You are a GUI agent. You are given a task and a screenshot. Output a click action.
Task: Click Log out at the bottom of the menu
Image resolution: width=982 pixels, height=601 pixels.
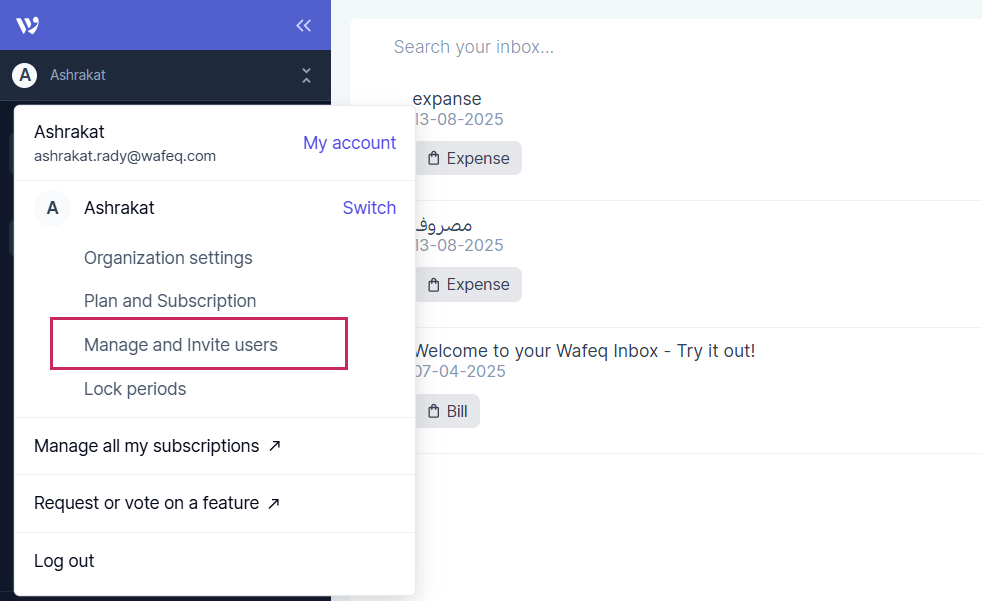pos(63,560)
